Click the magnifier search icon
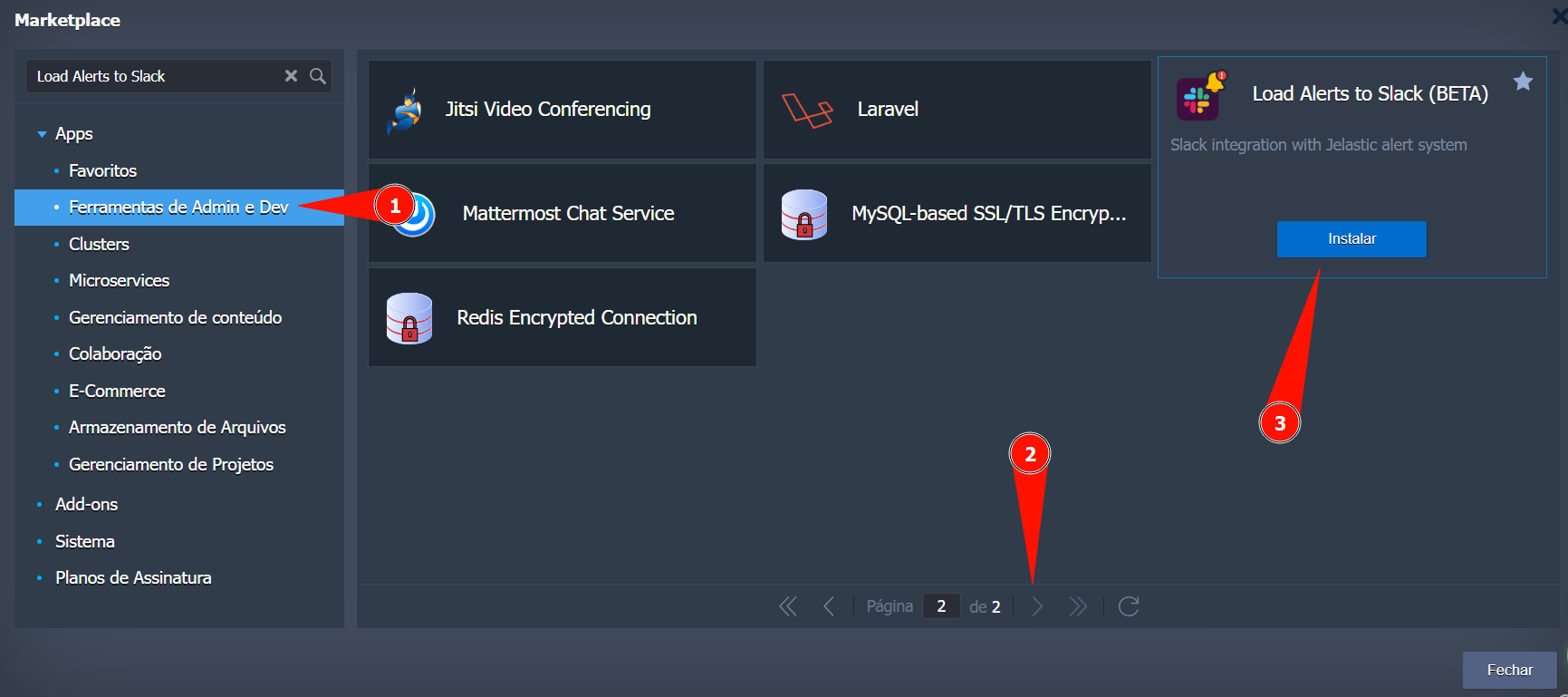 pos(318,76)
